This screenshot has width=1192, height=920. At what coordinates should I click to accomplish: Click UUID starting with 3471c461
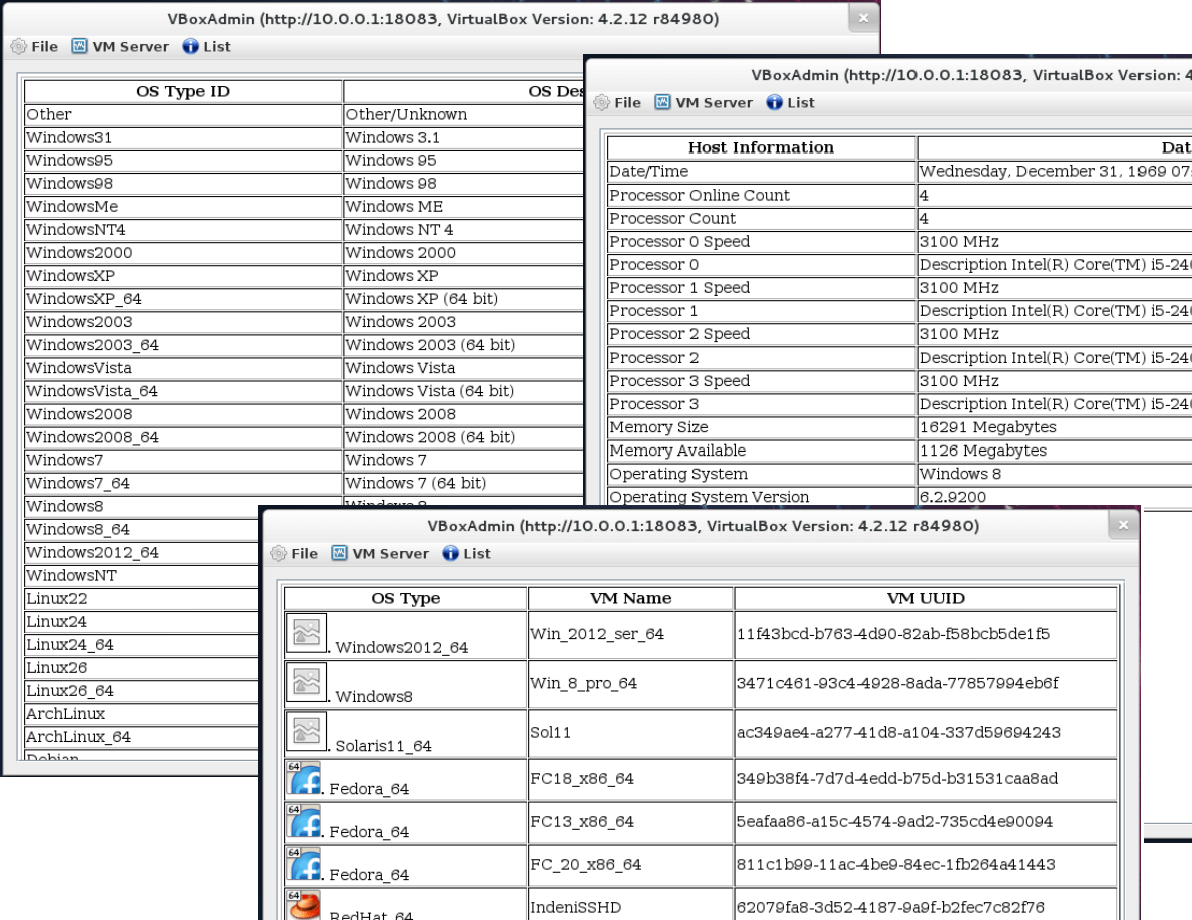tap(897, 684)
